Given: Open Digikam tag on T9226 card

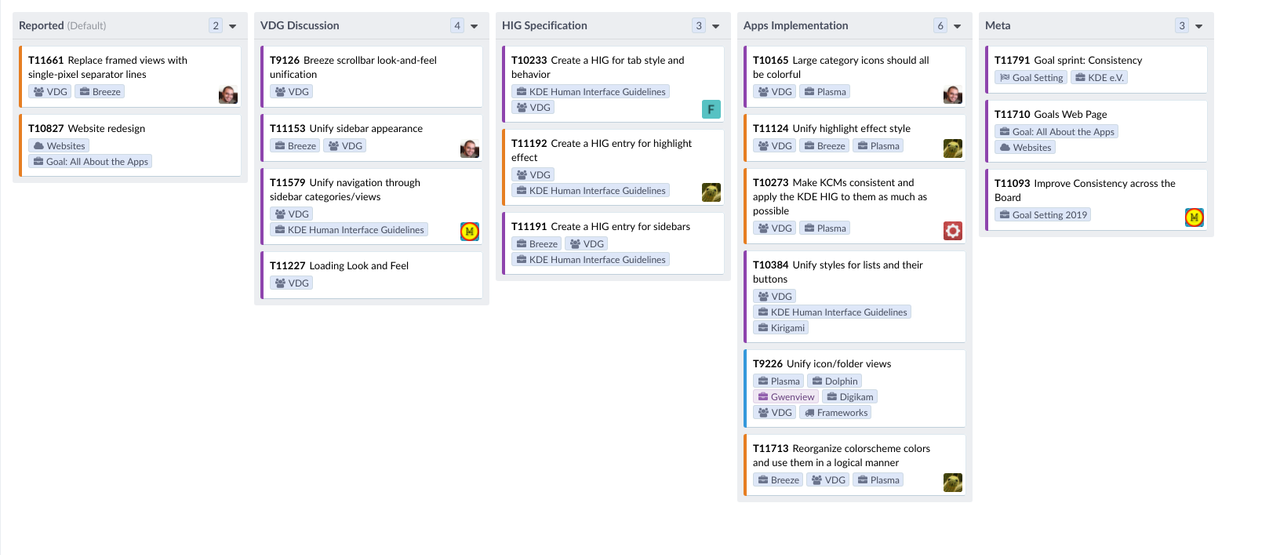Looking at the screenshot, I should [850, 397].
